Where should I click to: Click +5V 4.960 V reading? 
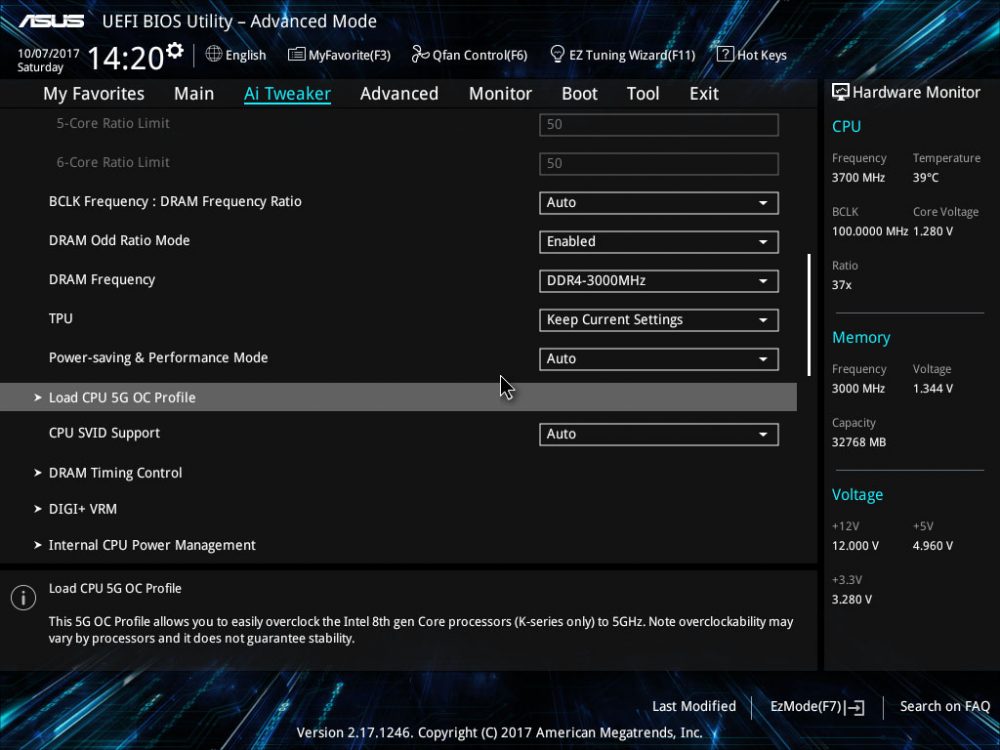pos(932,545)
